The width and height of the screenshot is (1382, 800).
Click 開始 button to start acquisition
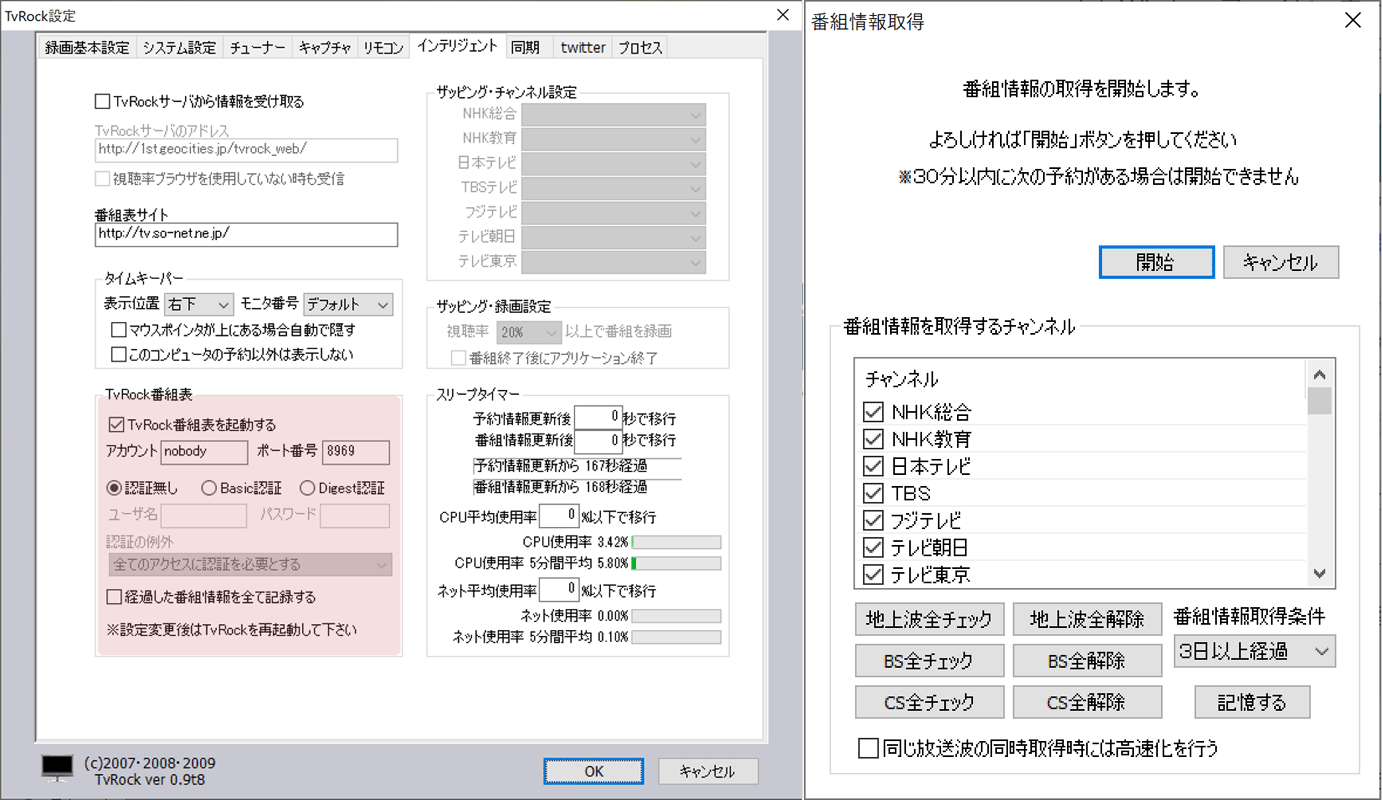pyautogui.click(x=1156, y=262)
